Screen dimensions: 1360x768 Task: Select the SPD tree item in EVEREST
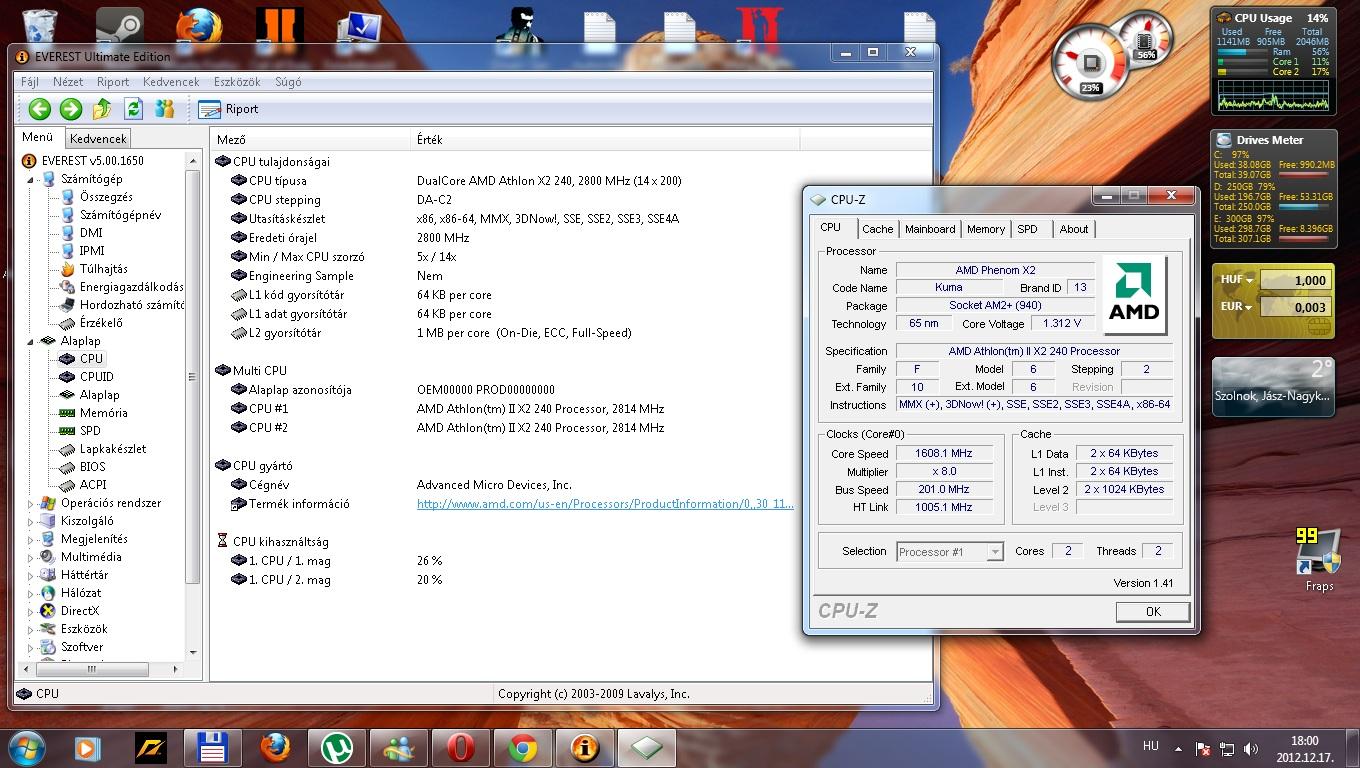coord(90,431)
